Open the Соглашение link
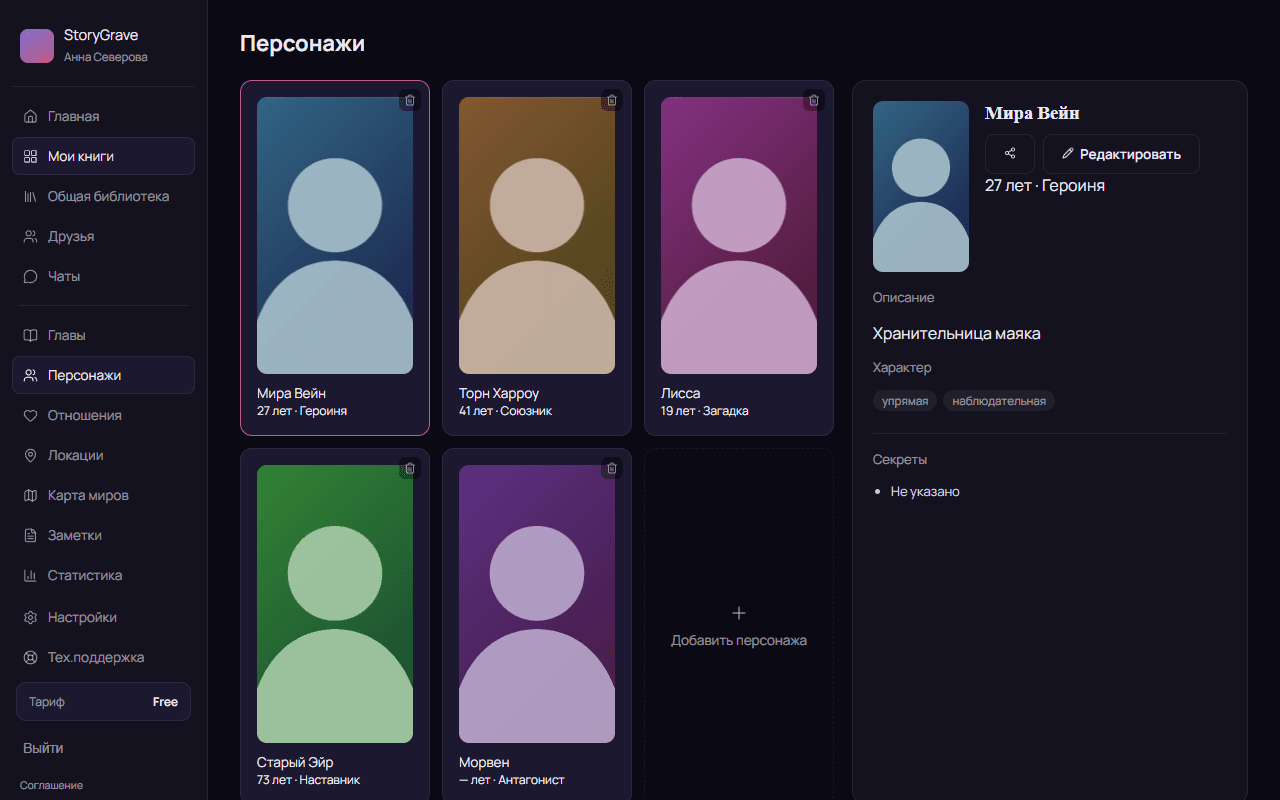Screen dimensions: 1280x800 tap(51, 785)
